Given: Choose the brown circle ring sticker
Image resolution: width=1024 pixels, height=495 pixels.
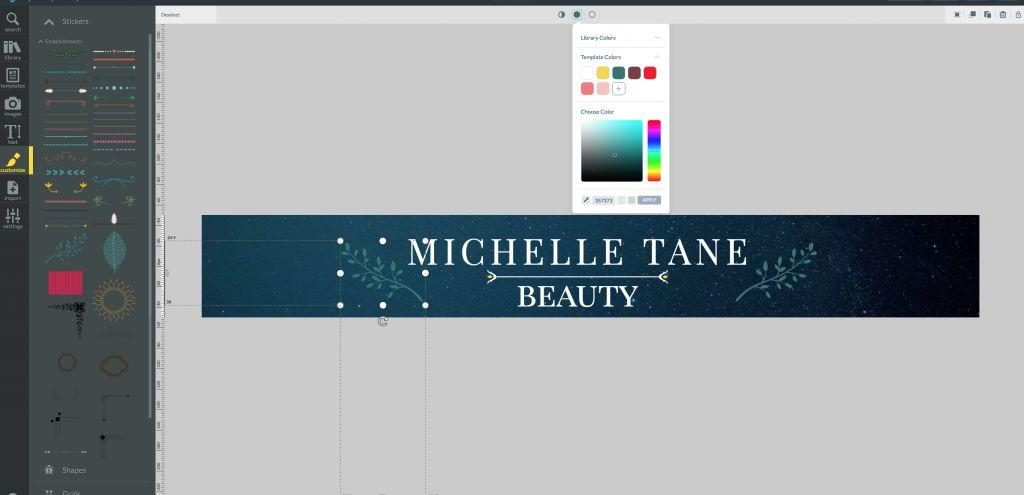Looking at the screenshot, I should (67, 362).
